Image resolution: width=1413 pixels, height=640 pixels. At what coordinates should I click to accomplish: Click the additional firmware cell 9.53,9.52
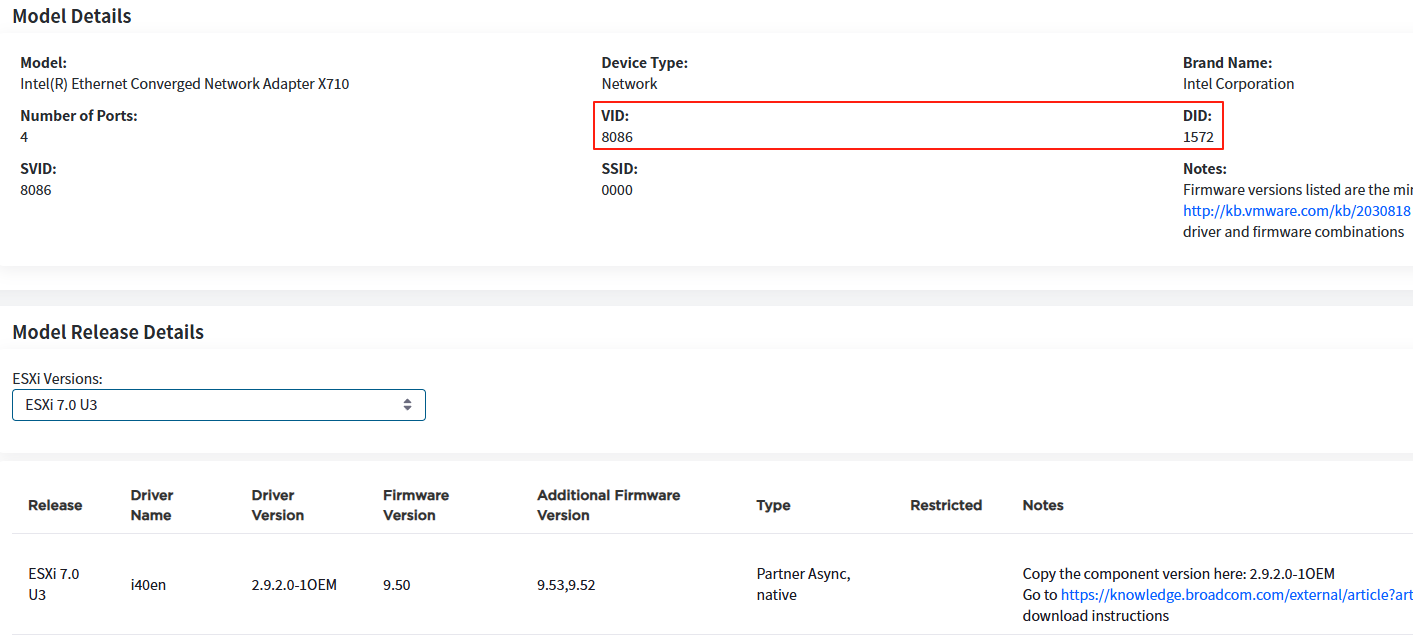(566, 585)
